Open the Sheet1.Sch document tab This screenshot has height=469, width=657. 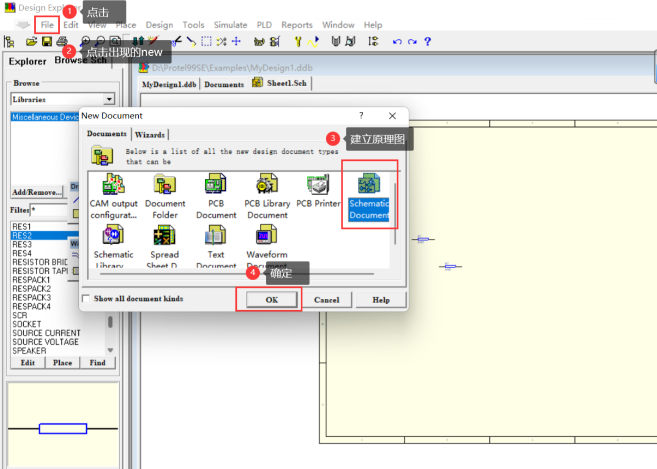click(284, 84)
